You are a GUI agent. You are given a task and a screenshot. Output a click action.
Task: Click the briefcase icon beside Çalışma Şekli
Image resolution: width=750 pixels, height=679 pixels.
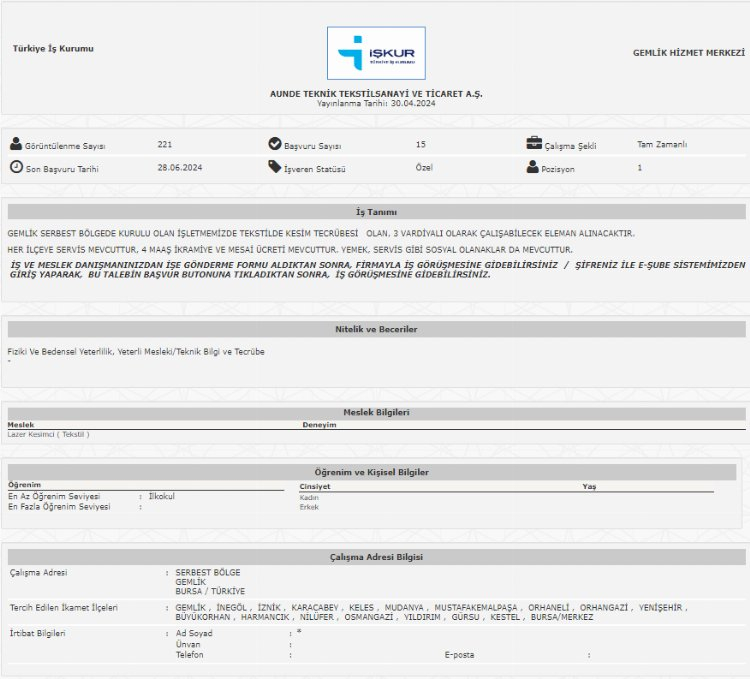click(534, 143)
